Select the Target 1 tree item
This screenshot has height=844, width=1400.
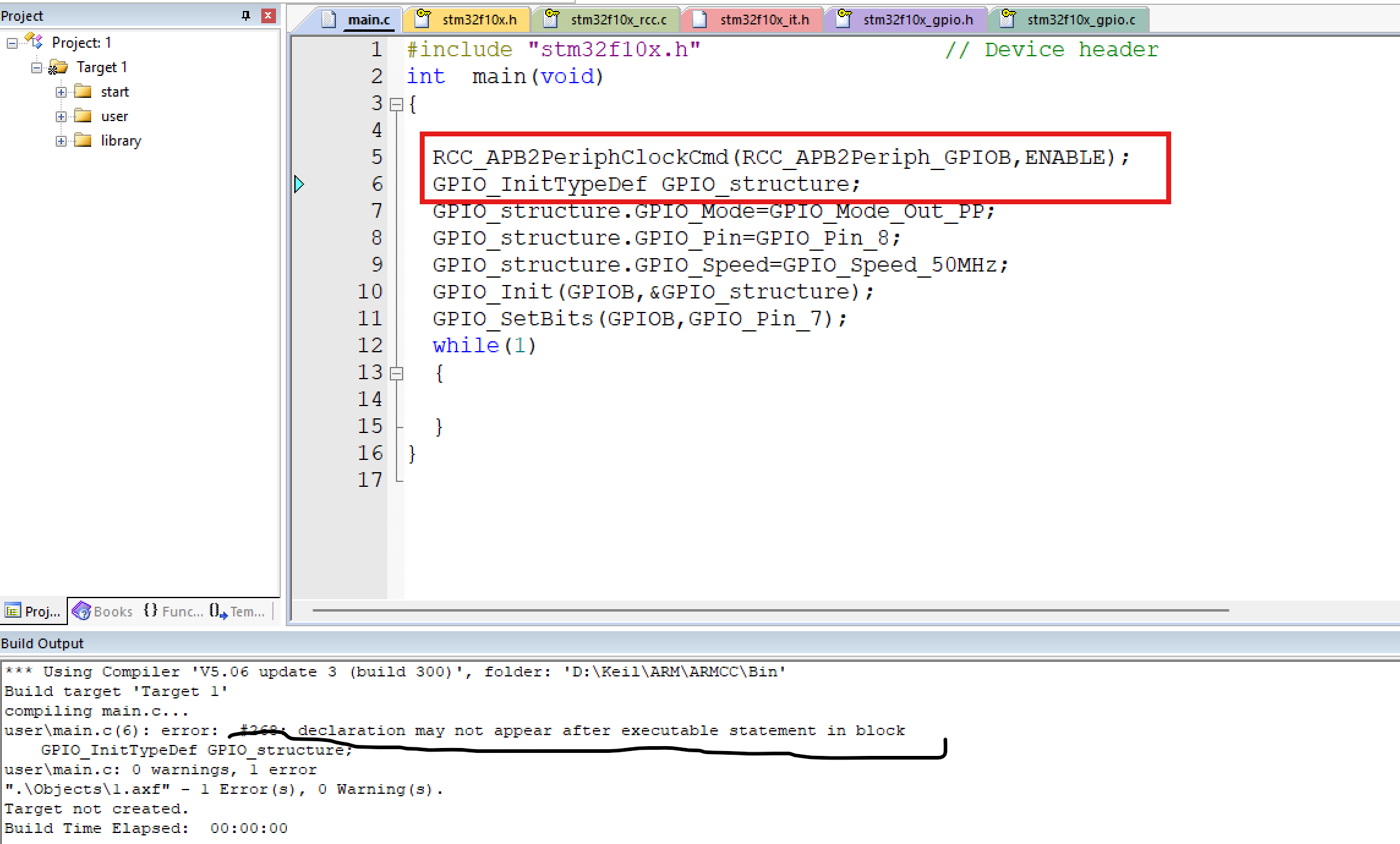[x=102, y=67]
